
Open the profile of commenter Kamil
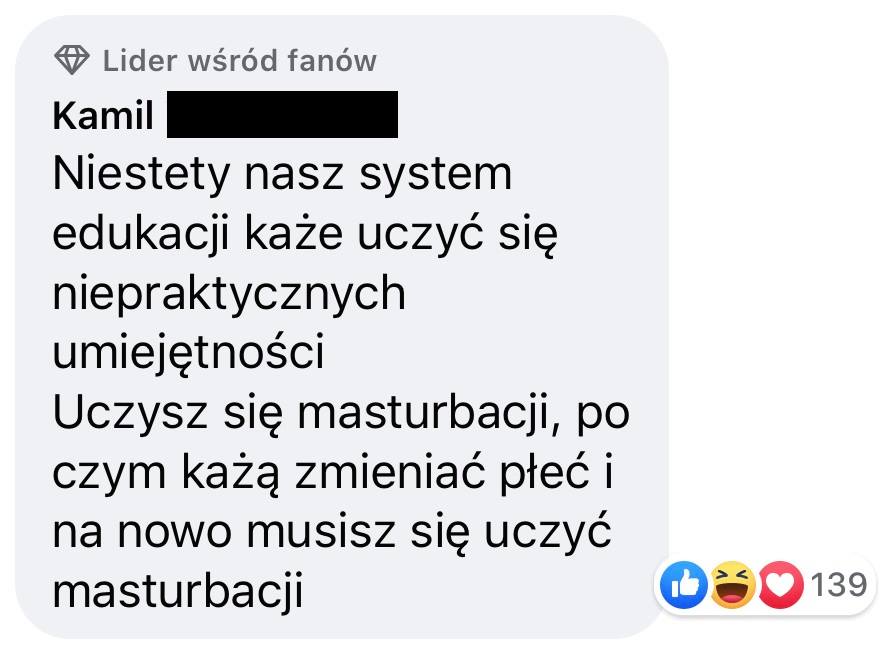tap(103, 116)
